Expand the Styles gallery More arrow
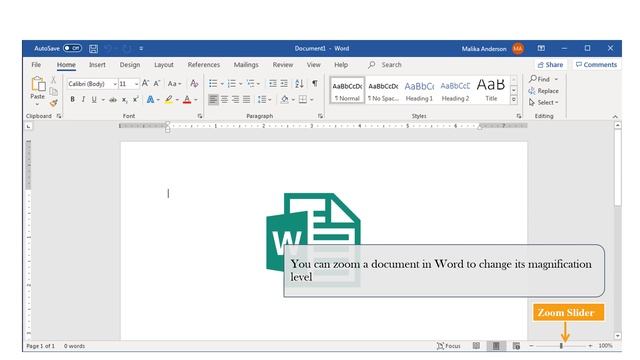Viewport: 640px width, 360px height. 514,100
